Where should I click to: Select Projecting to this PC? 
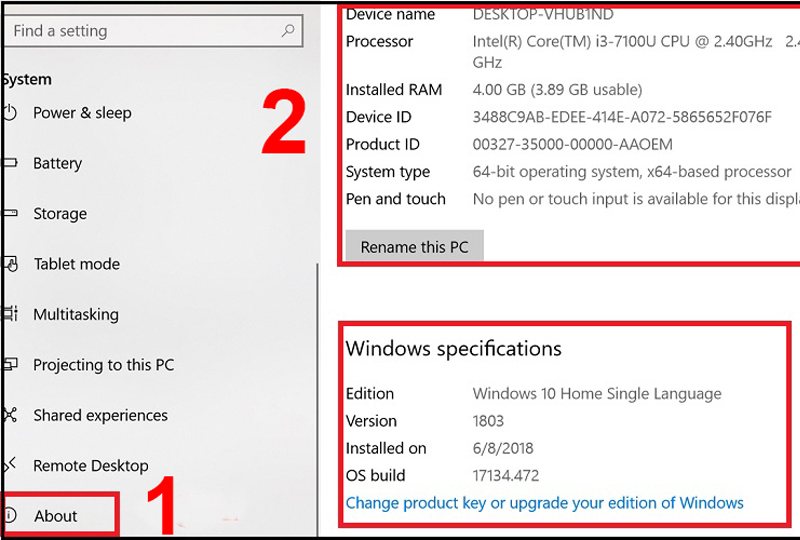point(104,365)
